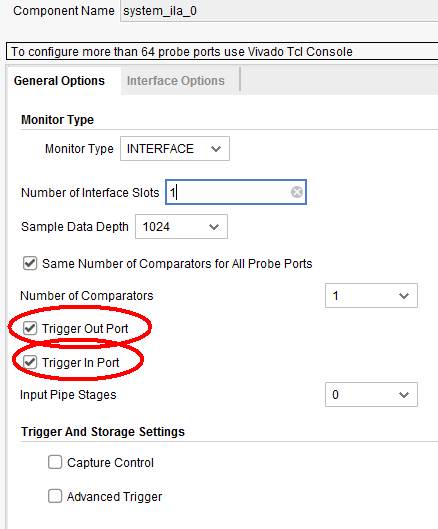
Task: Uncheck Same Number of Comparators checkbox
Action: click(x=30, y=263)
